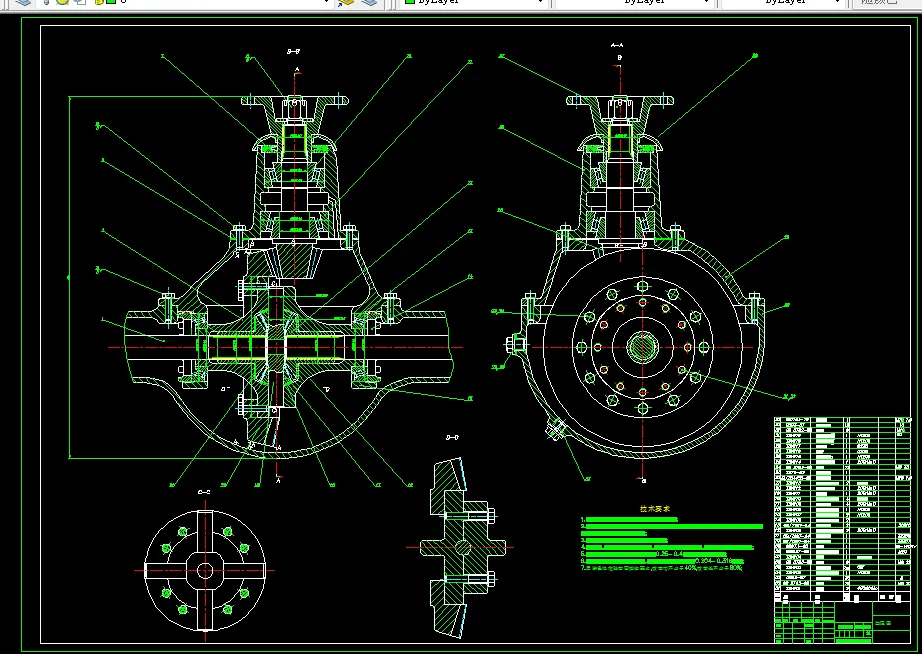Select the B—B section view label
The image size is (922, 654).
point(293,52)
